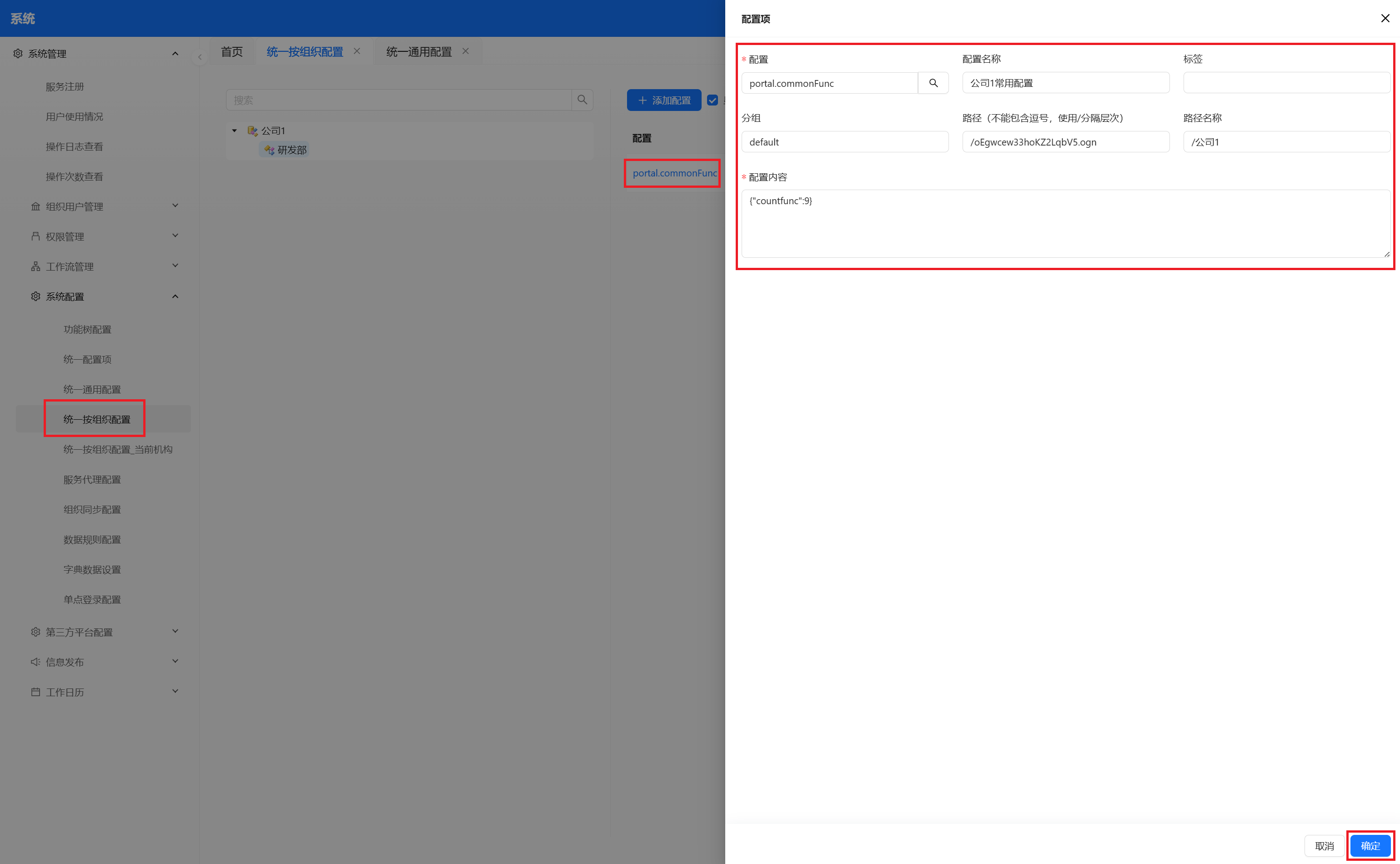Switch to the 统一通用配置 tab
The width and height of the screenshot is (1400, 864).
point(419,51)
